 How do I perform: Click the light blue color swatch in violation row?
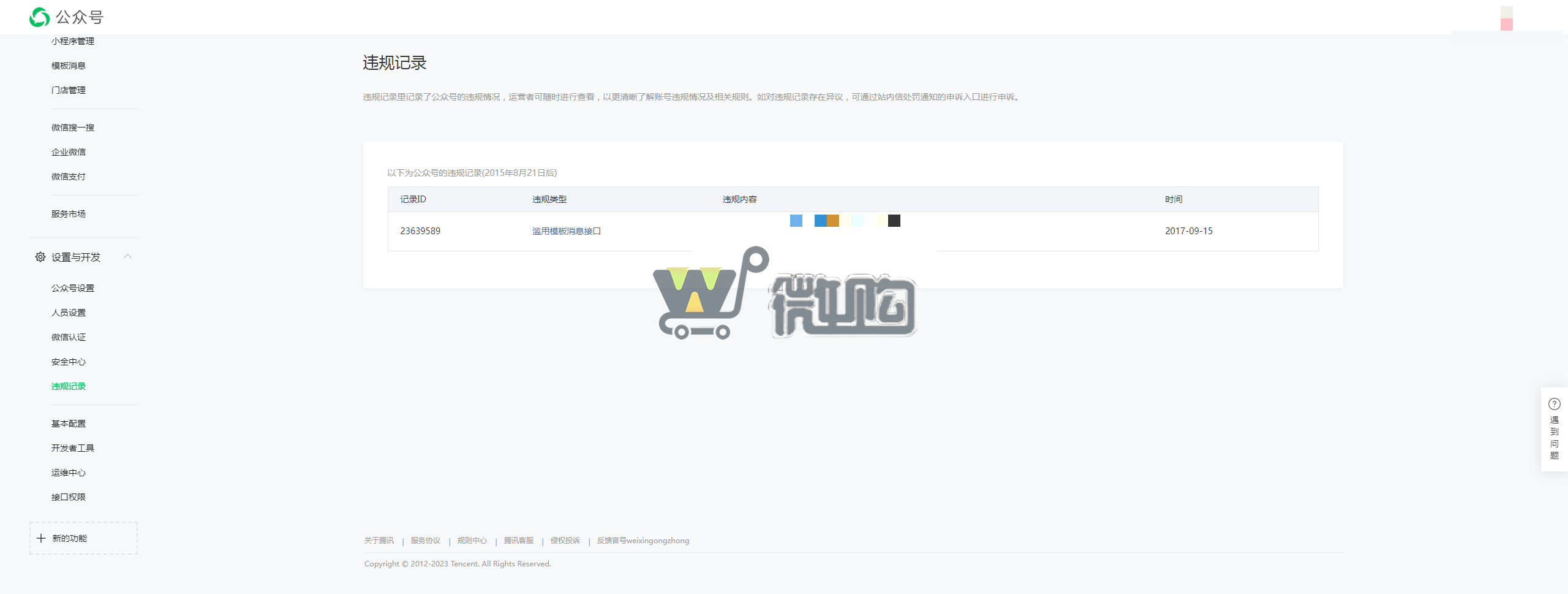click(x=796, y=221)
